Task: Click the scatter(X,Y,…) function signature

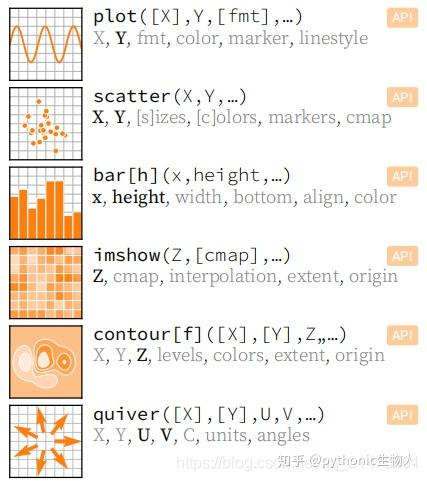Action: pos(170,96)
